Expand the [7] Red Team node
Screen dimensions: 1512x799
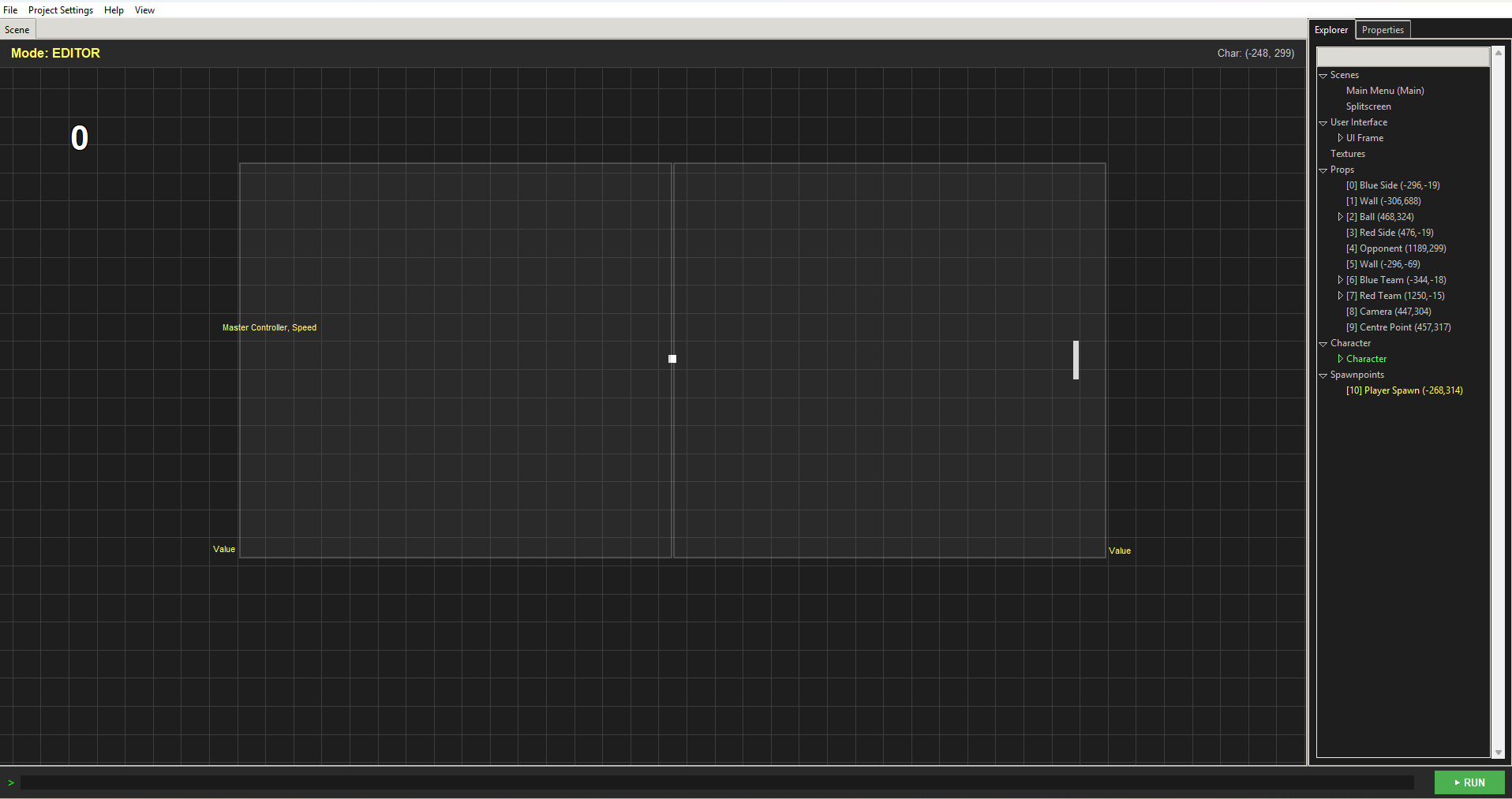(1341, 296)
